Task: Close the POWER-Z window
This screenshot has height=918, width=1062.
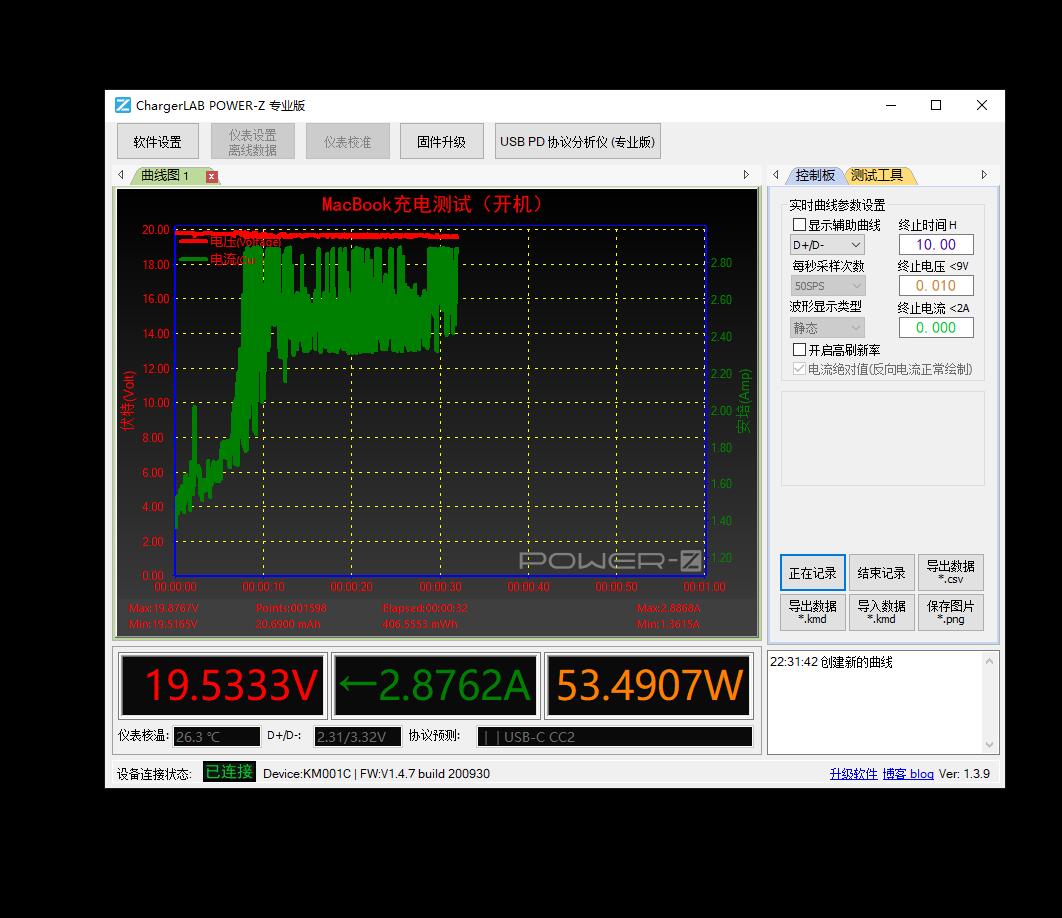Action: click(981, 105)
